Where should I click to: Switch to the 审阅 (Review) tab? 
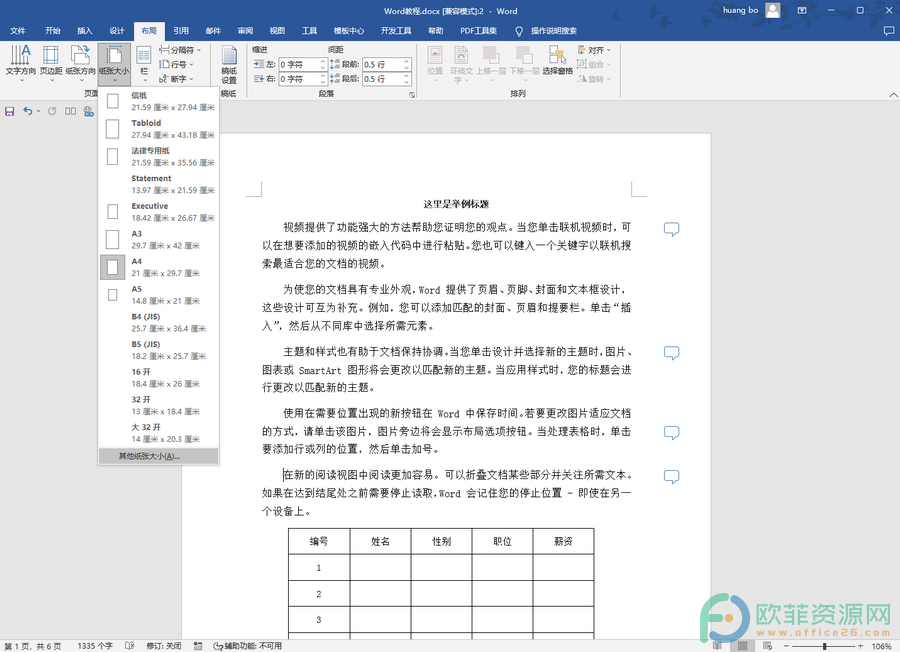coord(245,31)
